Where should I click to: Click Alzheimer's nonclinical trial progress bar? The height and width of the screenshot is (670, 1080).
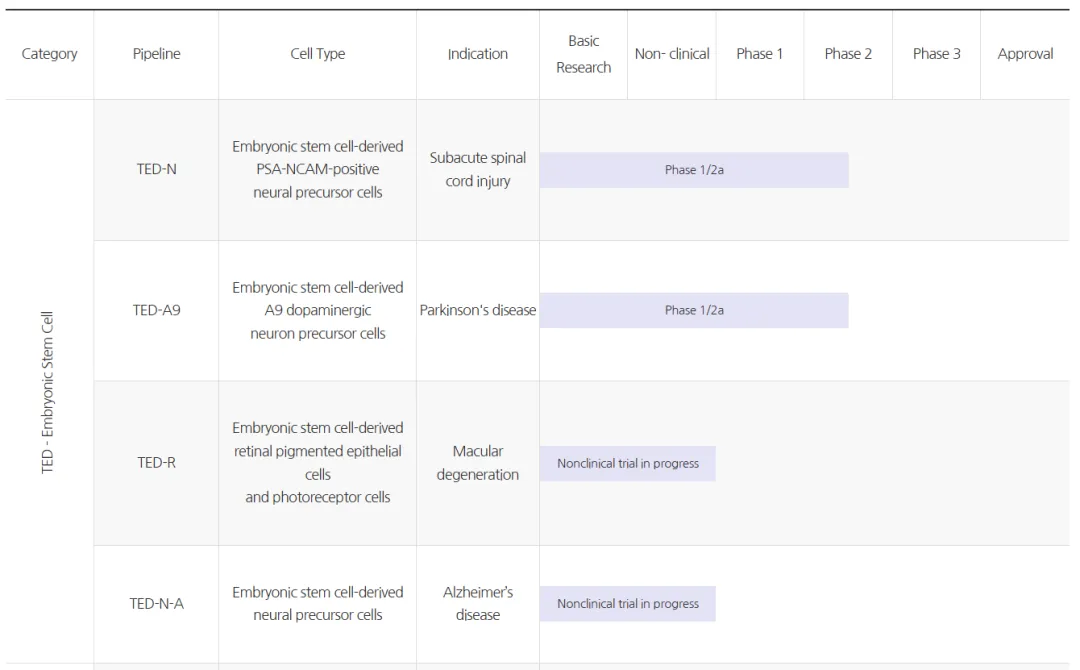pyautogui.click(x=627, y=603)
